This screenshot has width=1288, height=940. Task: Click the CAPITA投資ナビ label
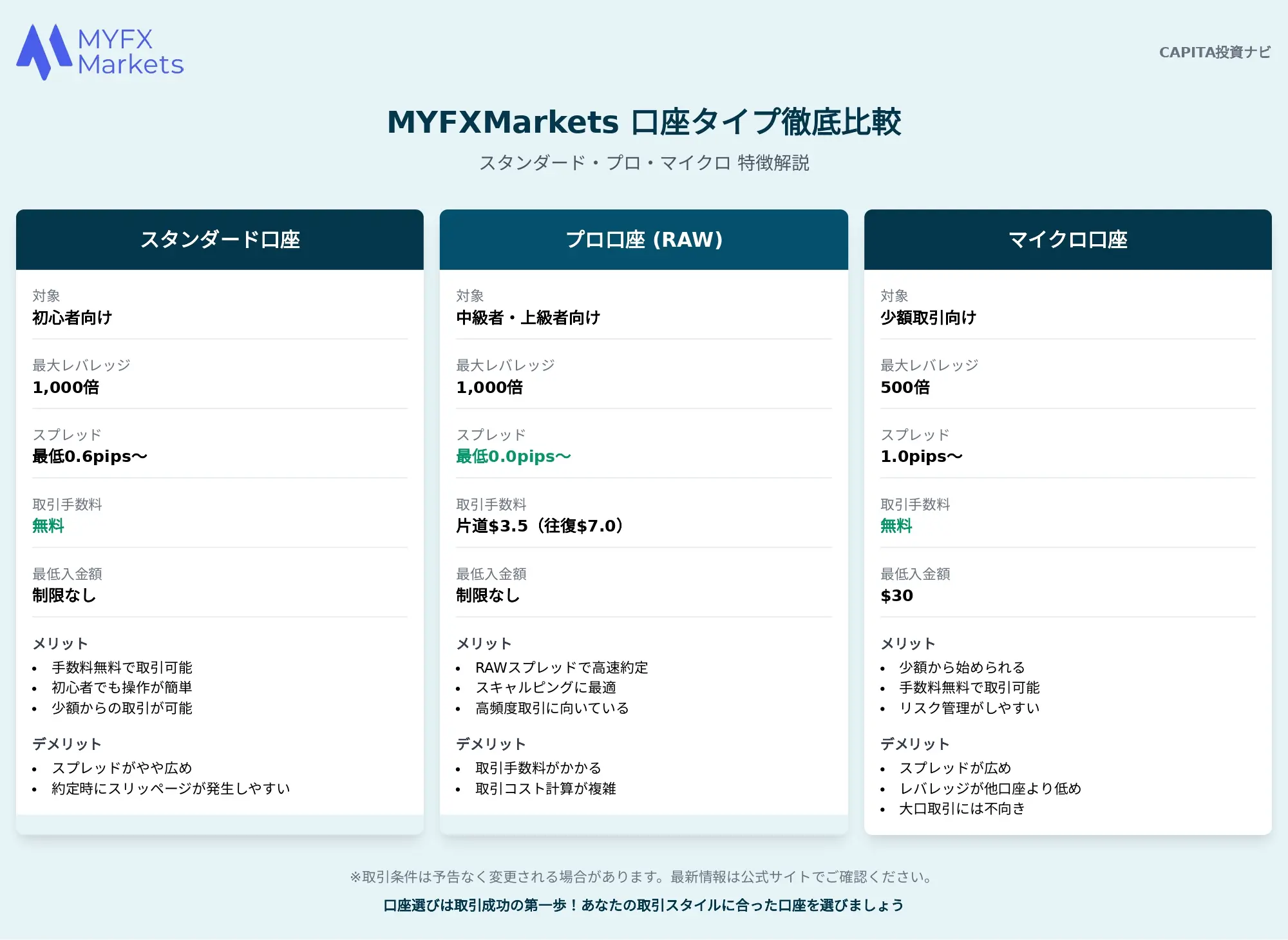tap(1215, 52)
